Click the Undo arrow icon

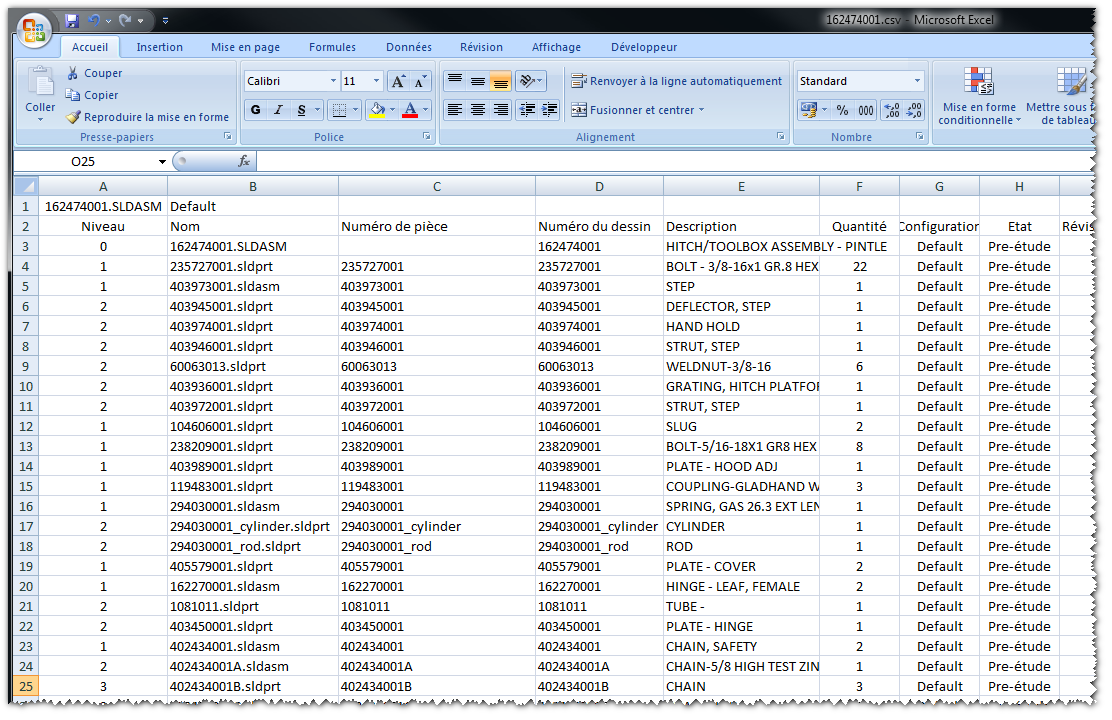click(94, 20)
